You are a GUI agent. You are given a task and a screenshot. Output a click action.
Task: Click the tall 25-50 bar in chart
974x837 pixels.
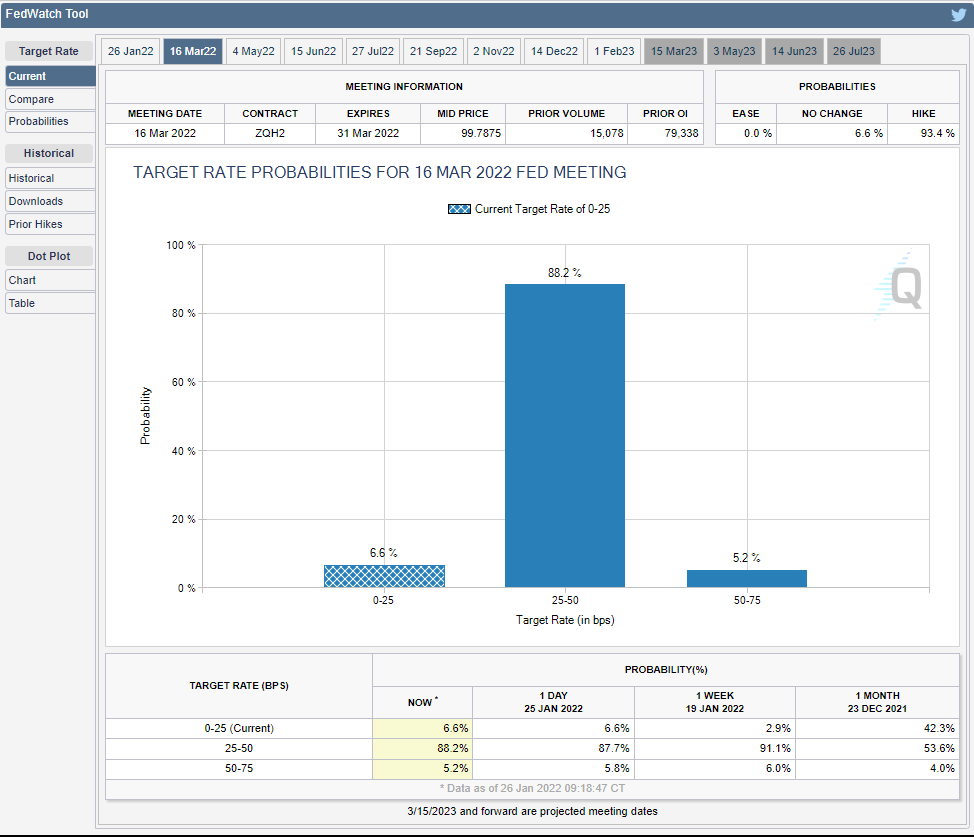click(565, 436)
